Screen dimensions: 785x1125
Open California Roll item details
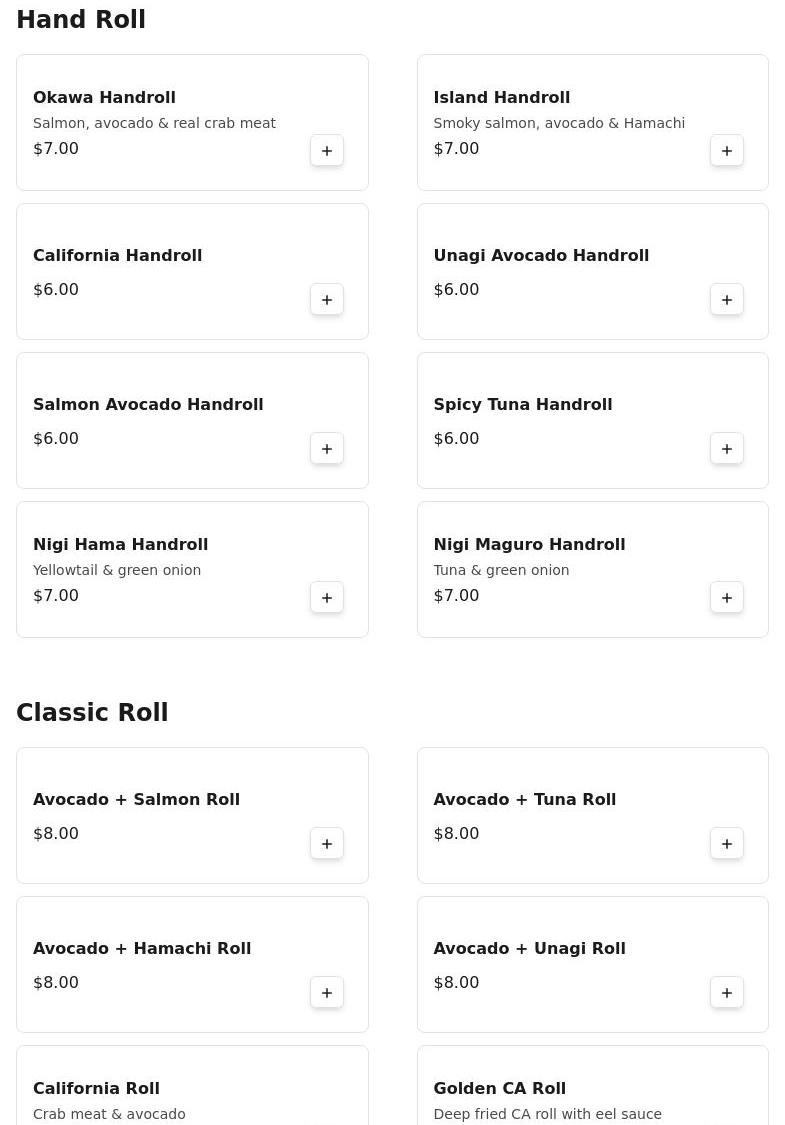[96, 1088]
